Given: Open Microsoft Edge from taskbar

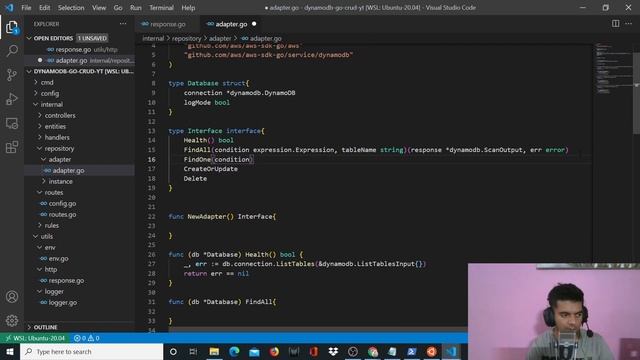Looking at the screenshot, I should (x=234, y=351).
